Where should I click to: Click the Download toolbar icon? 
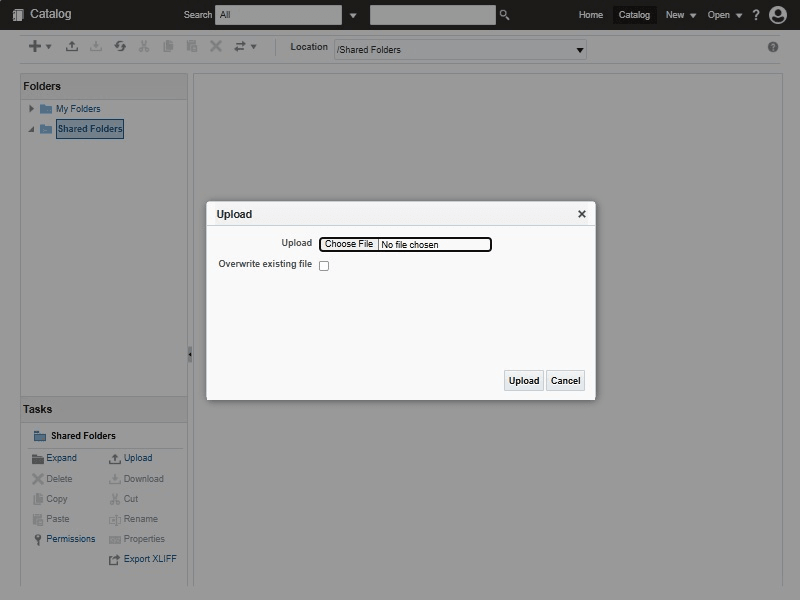[96, 46]
